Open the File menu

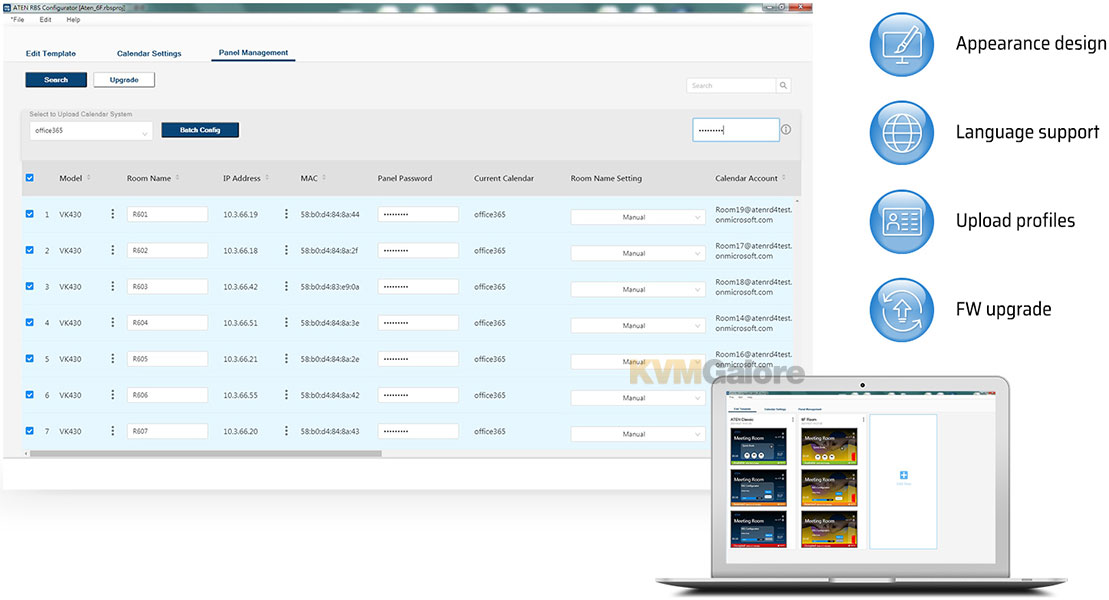click(x=18, y=20)
